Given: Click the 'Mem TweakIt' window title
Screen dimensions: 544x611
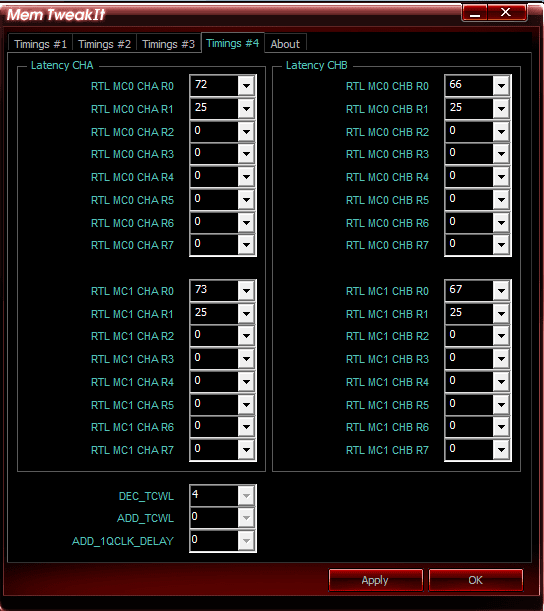Looking at the screenshot, I should (x=56, y=14).
